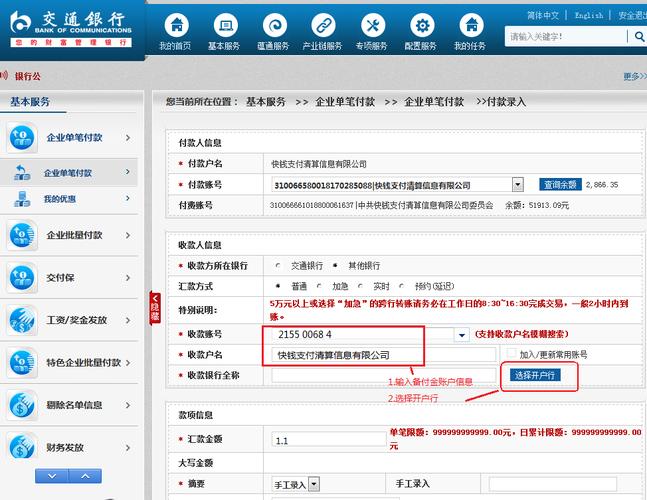Click the keyword search input field
Image resolution: width=647 pixels, height=500 pixels.
(565, 37)
